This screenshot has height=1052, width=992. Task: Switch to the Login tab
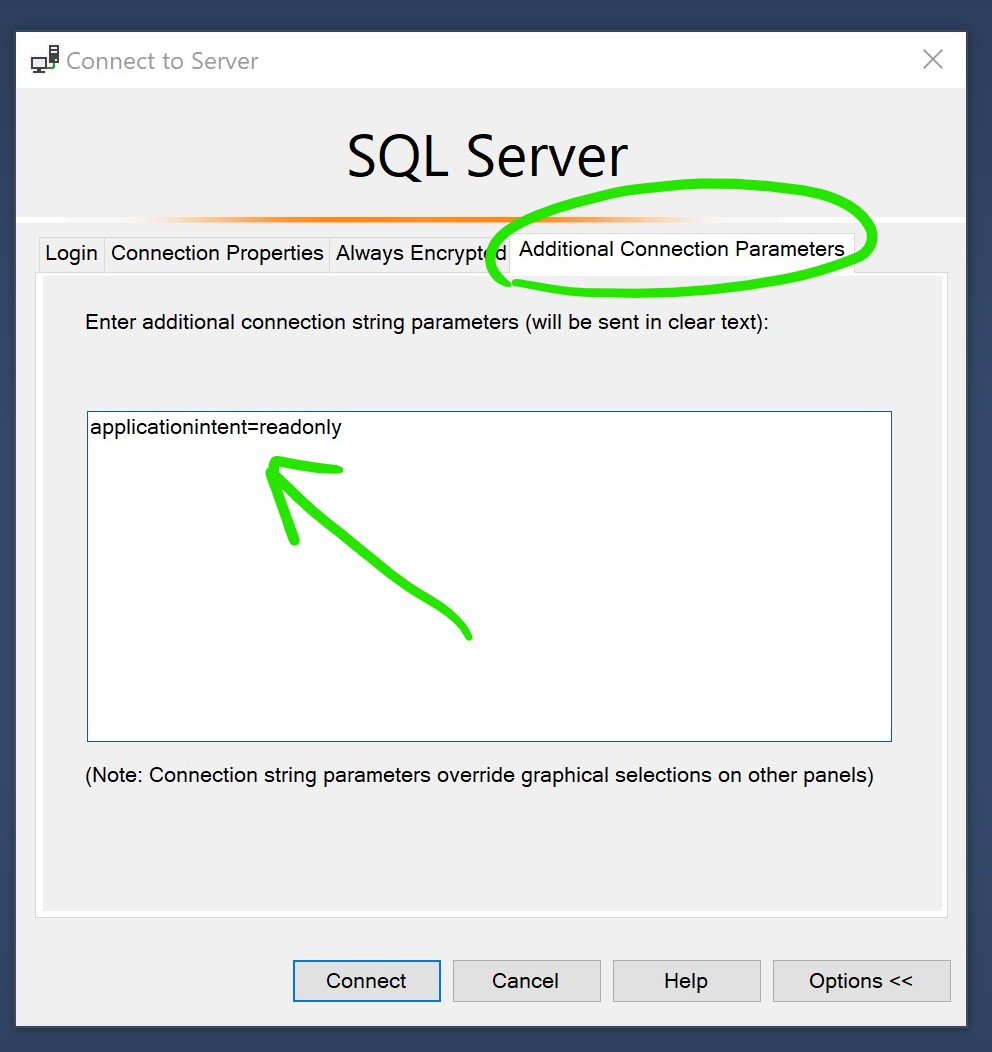coord(70,253)
